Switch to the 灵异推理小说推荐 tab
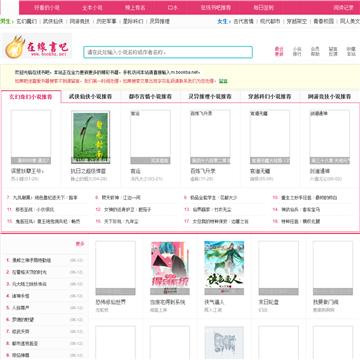 point(210,97)
